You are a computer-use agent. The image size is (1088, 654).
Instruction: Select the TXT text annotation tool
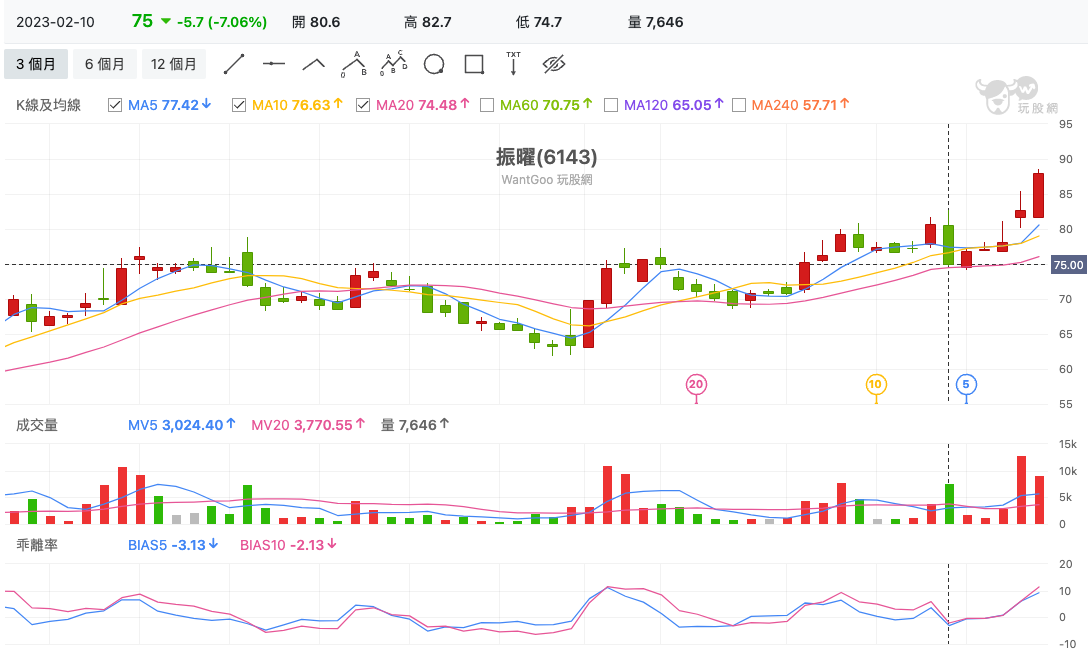click(513, 63)
